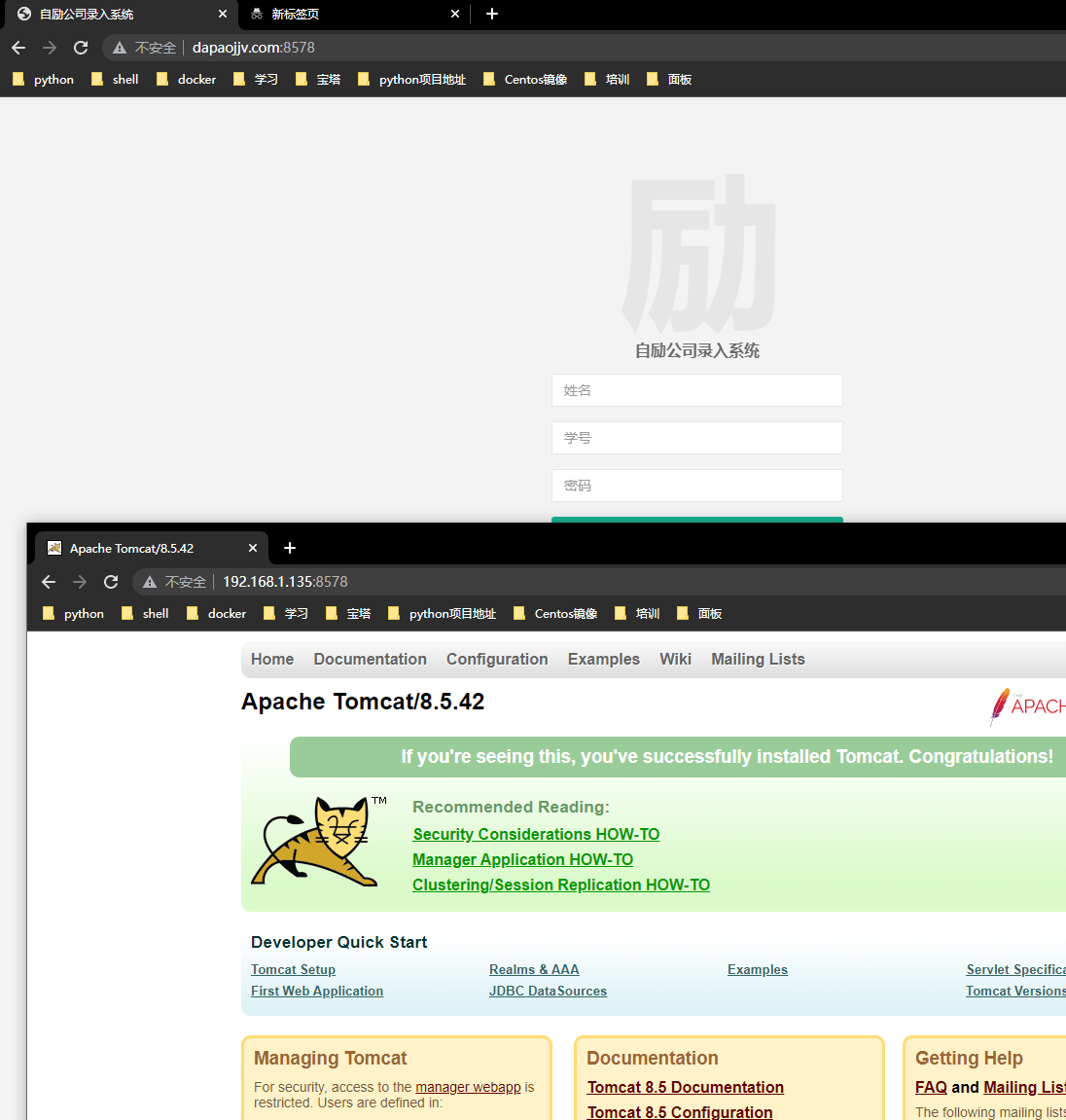The width and height of the screenshot is (1066, 1120).
Task: Click the dapaojjv.com:8578 address bar
Action: click(586, 48)
